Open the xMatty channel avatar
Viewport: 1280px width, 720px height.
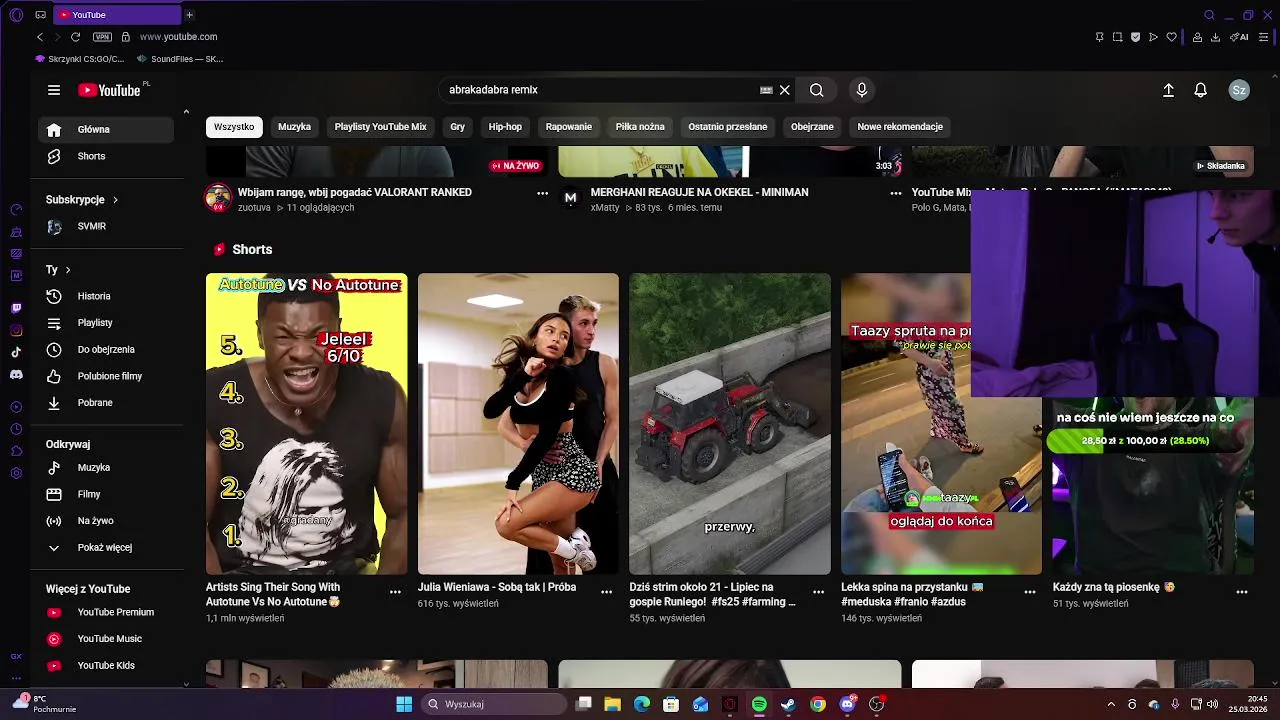[x=571, y=198]
